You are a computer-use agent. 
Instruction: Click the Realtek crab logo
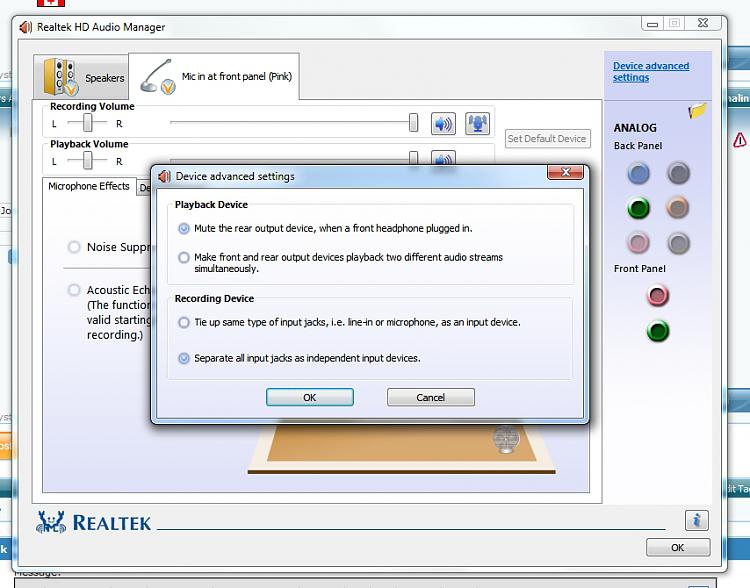point(51,522)
